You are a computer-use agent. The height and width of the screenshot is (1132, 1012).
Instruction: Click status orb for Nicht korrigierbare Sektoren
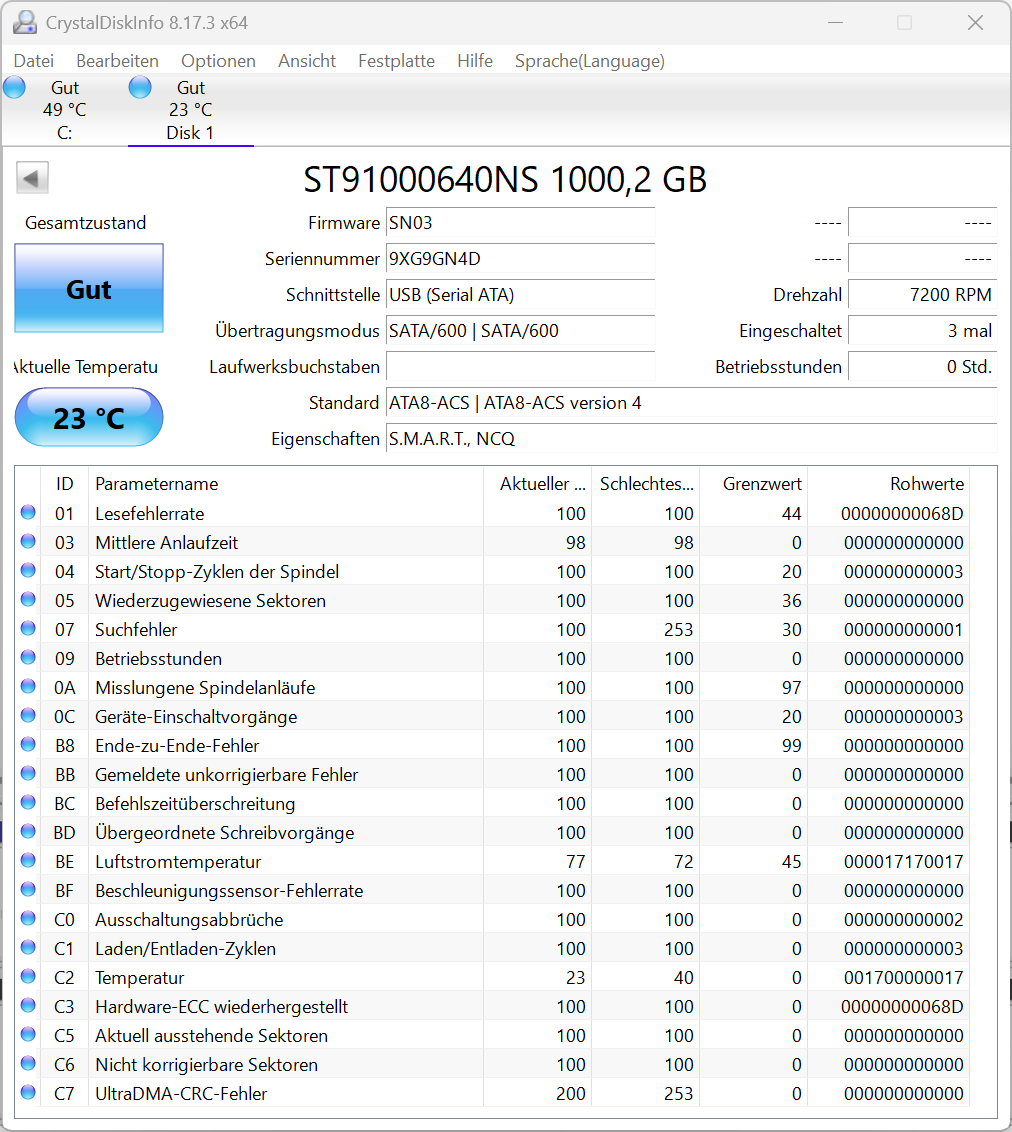[28, 1063]
